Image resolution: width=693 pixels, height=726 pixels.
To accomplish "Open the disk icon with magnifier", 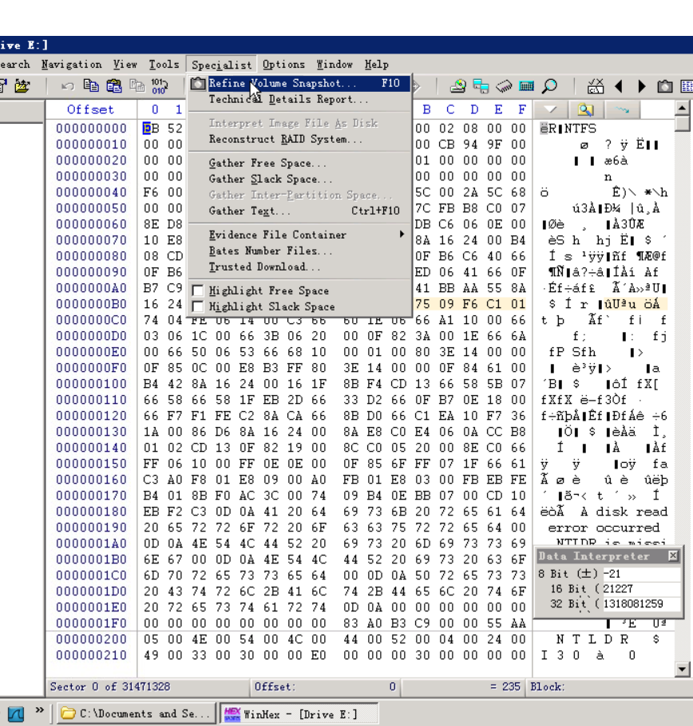I will coord(457,86).
